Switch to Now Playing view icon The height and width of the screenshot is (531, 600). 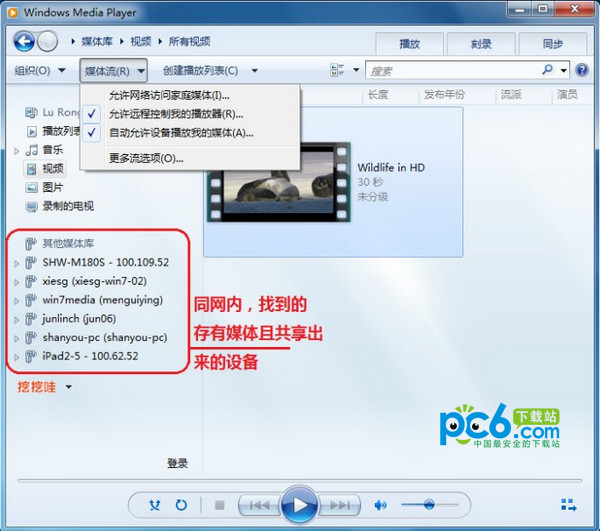point(568,505)
